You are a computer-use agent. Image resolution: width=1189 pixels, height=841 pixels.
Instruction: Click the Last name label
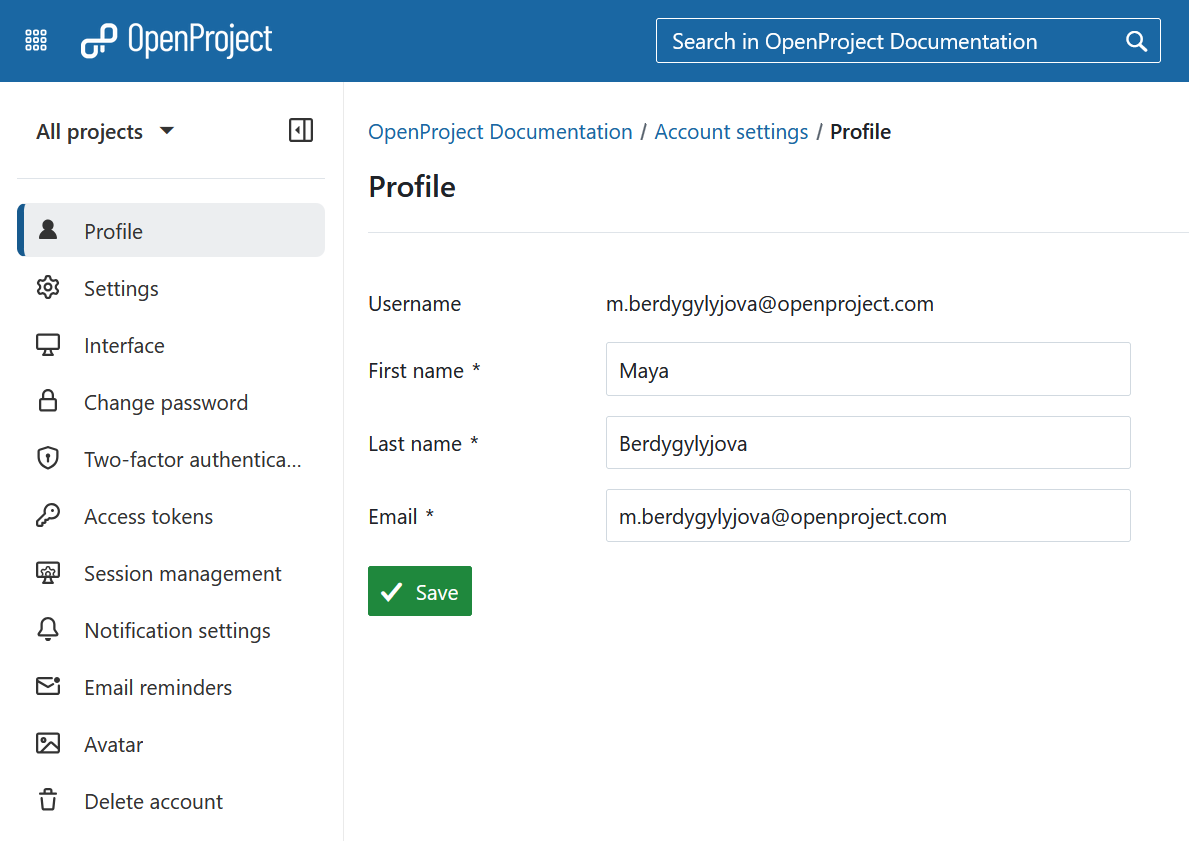tap(415, 444)
